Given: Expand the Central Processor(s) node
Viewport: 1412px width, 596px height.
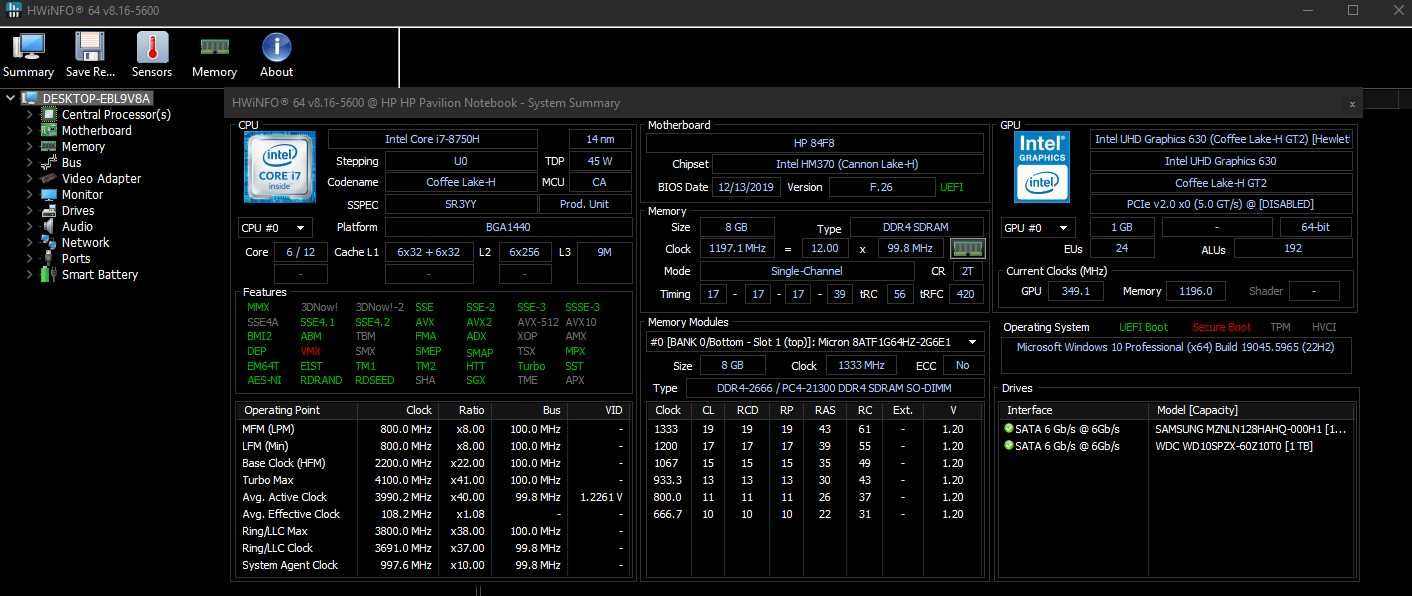Looking at the screenshot, I should point(30,114).
